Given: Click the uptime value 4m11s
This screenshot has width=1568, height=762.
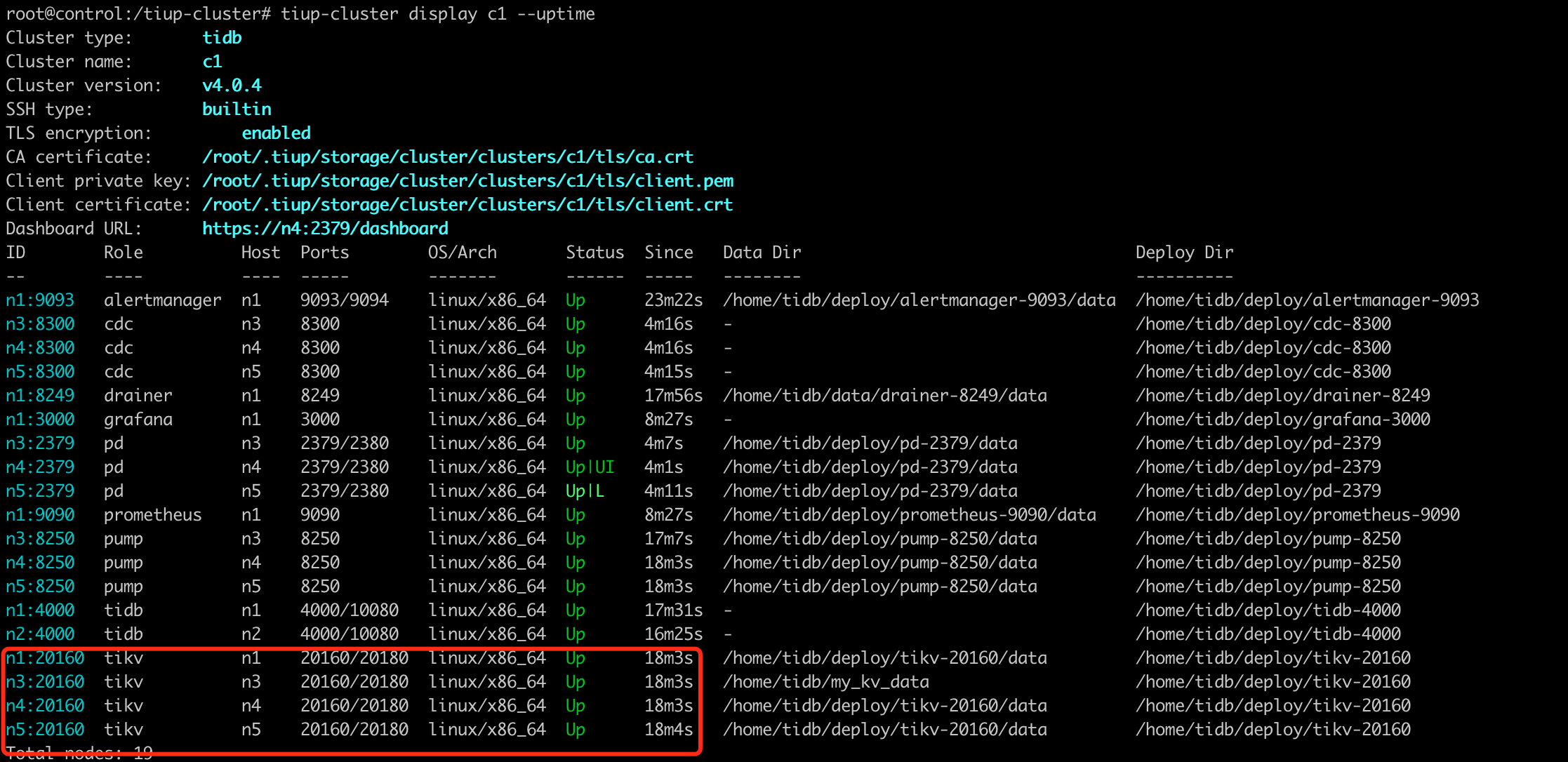Looking at the screenshot, I should 669,491.
